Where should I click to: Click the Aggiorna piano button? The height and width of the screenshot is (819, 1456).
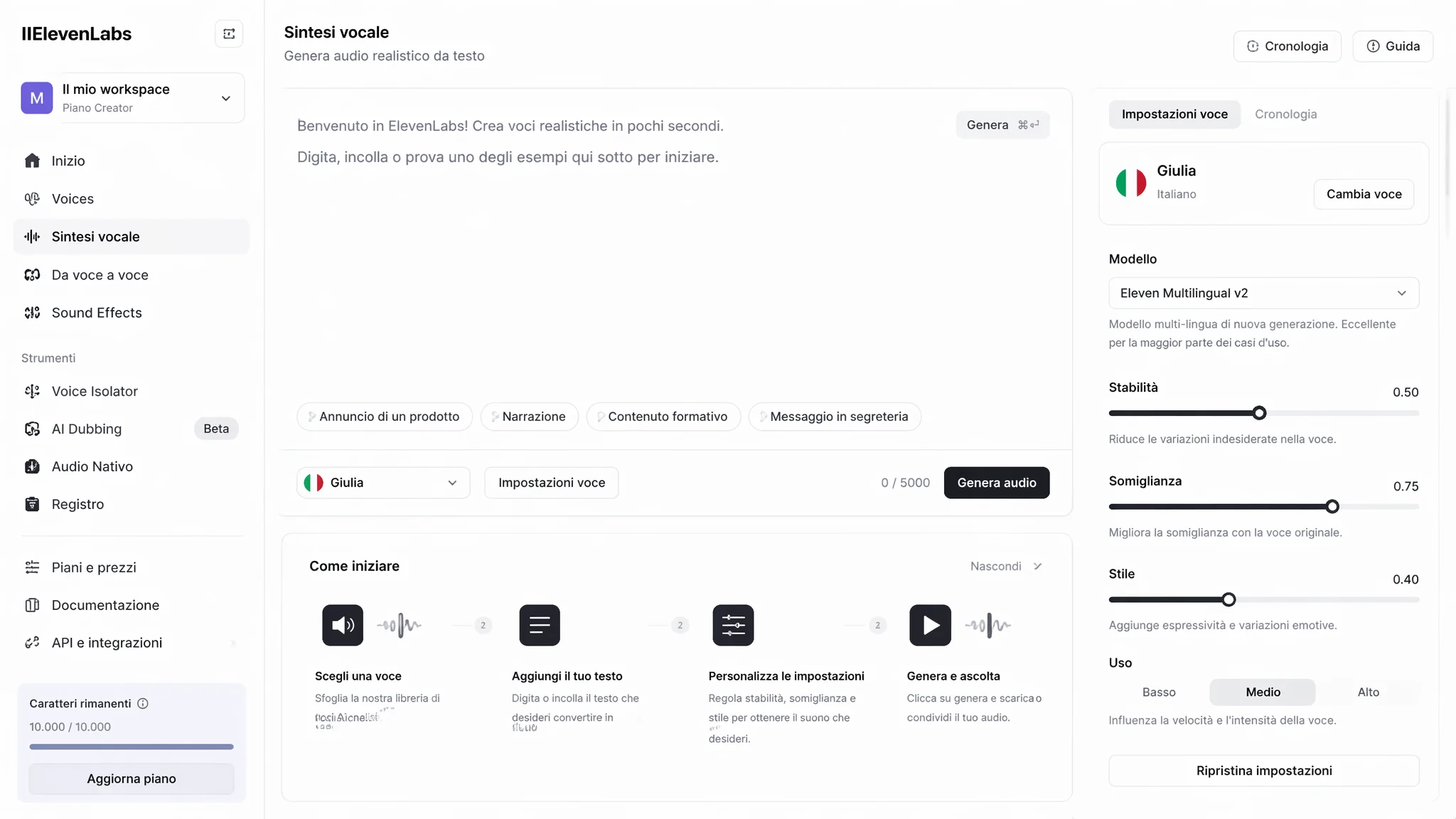132,778
